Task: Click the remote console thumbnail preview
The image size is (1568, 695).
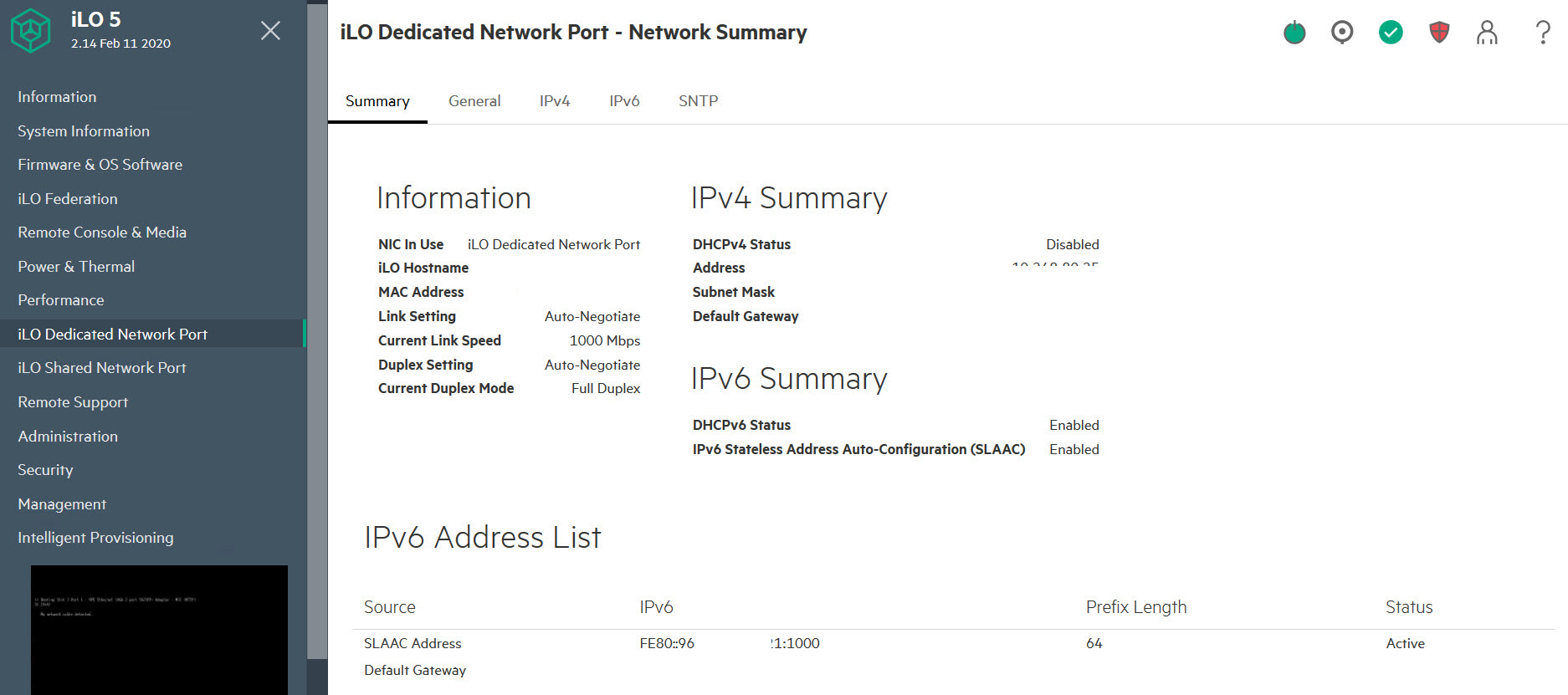Action: pos(159,629)
